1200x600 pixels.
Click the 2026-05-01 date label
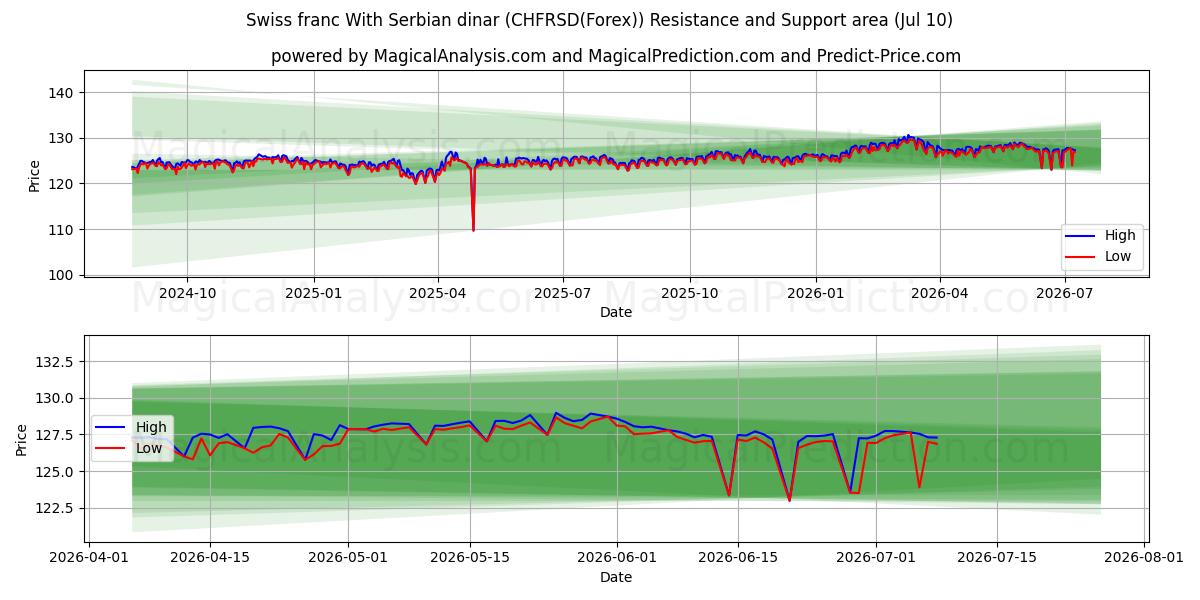tap(348, 558)
